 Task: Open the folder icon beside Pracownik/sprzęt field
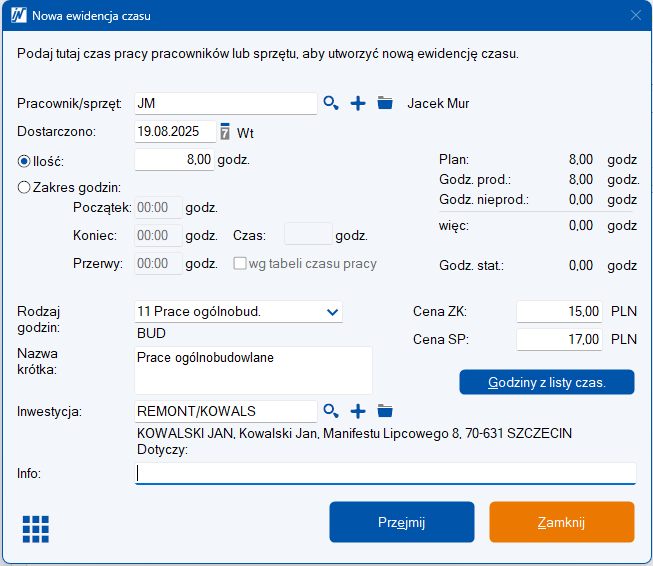[385, 103]
